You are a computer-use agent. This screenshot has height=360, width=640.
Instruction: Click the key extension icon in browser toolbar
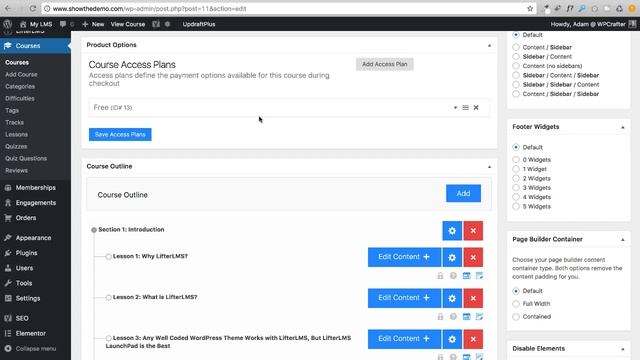click(x=582, y=8)
